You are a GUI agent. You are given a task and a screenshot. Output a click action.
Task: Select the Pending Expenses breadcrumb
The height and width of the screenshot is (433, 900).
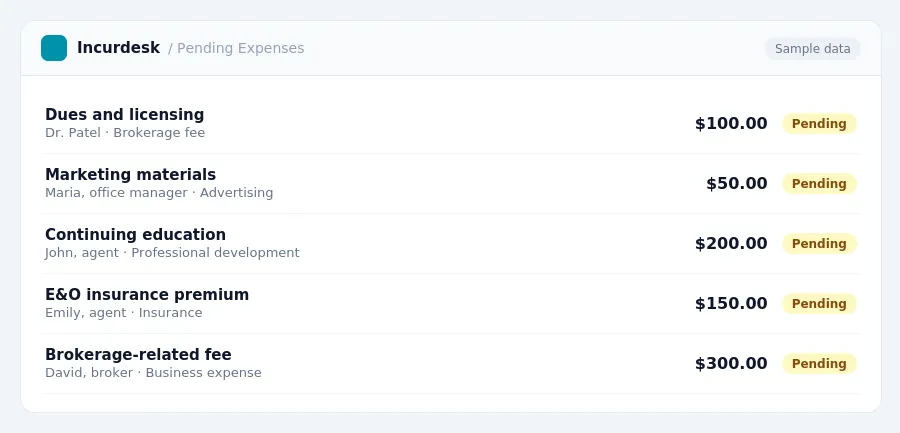236,48
